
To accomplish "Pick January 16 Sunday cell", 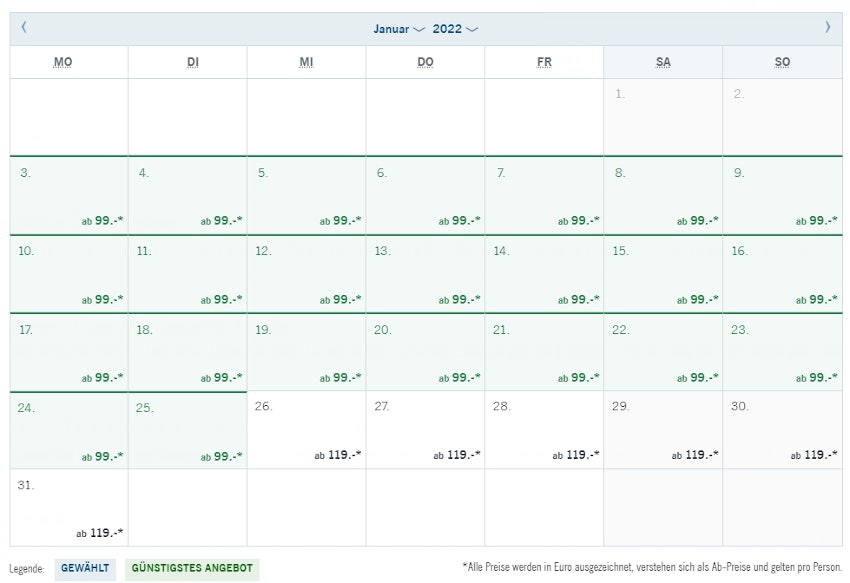I will pos(782,273).
